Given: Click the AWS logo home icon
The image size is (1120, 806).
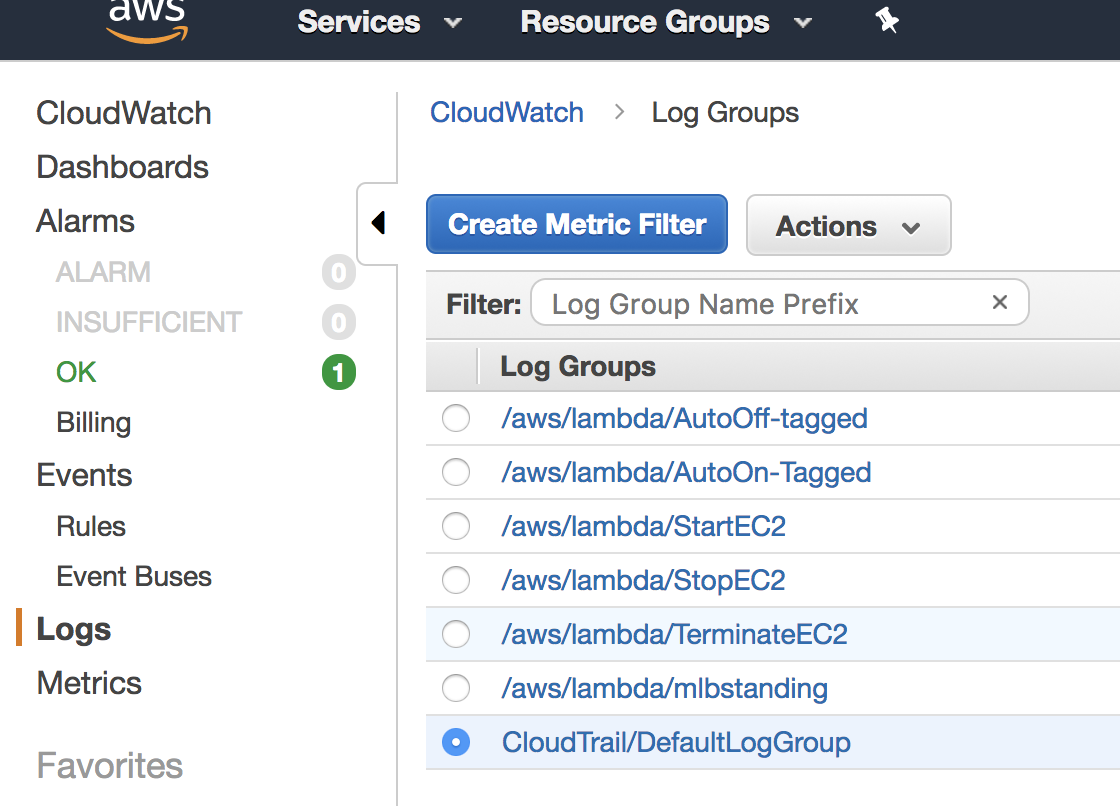Looking at the screenshot, I should pyautogui.click(x=147, y=20).
